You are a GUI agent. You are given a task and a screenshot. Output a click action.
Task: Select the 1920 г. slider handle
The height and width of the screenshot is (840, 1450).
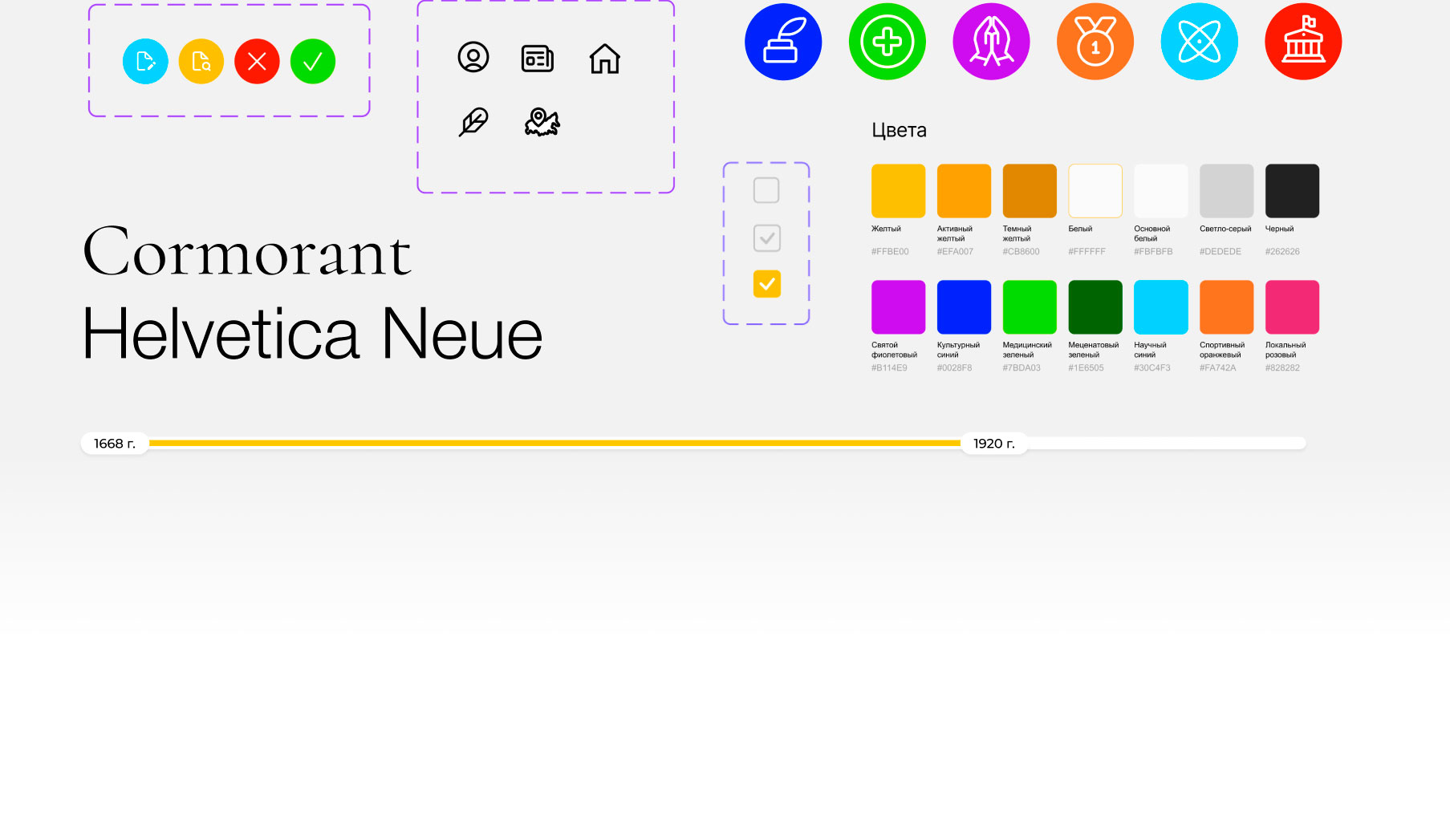pyautogui.click(x=994, y=444)
